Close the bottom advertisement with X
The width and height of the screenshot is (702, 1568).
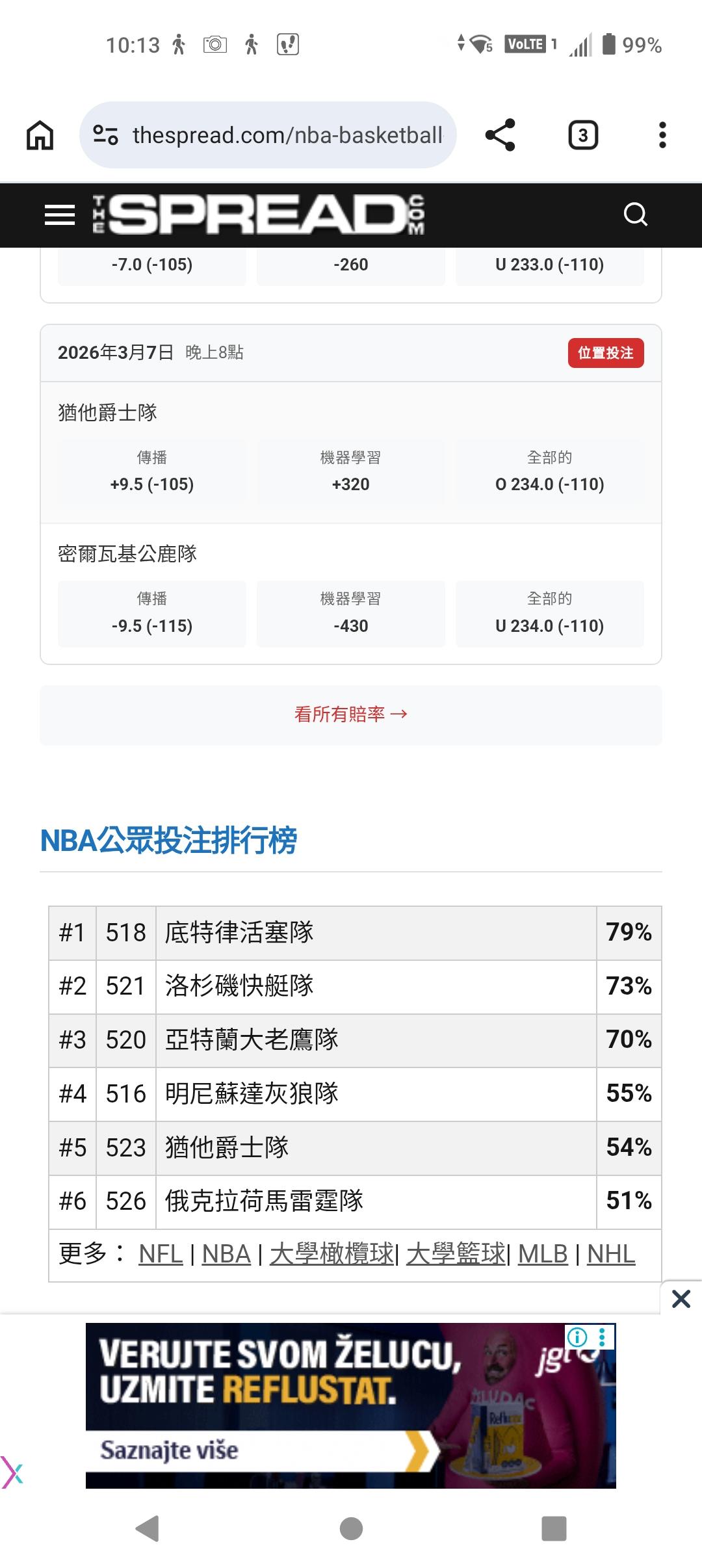coord(681,1299)
